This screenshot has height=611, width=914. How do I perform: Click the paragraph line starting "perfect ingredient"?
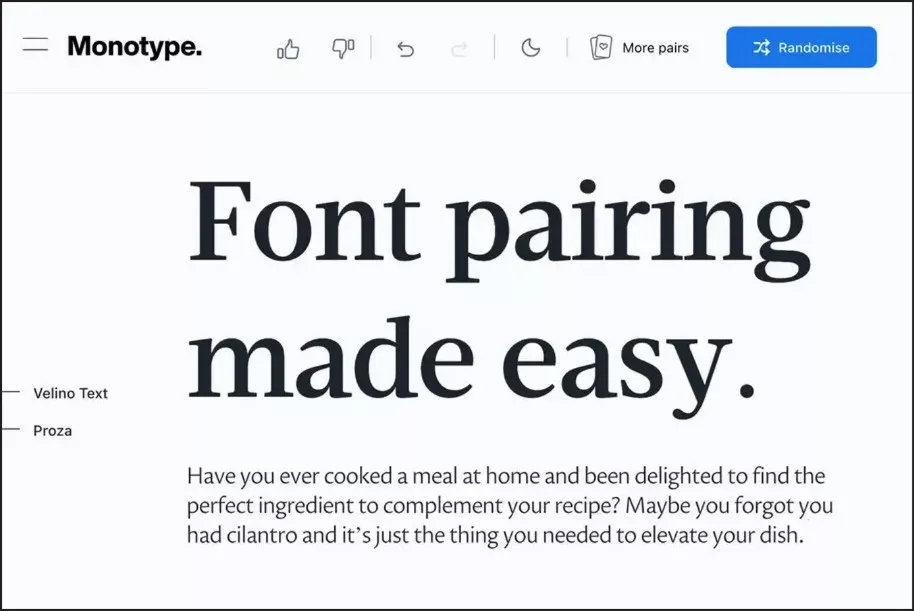click(x=509, y=506)
